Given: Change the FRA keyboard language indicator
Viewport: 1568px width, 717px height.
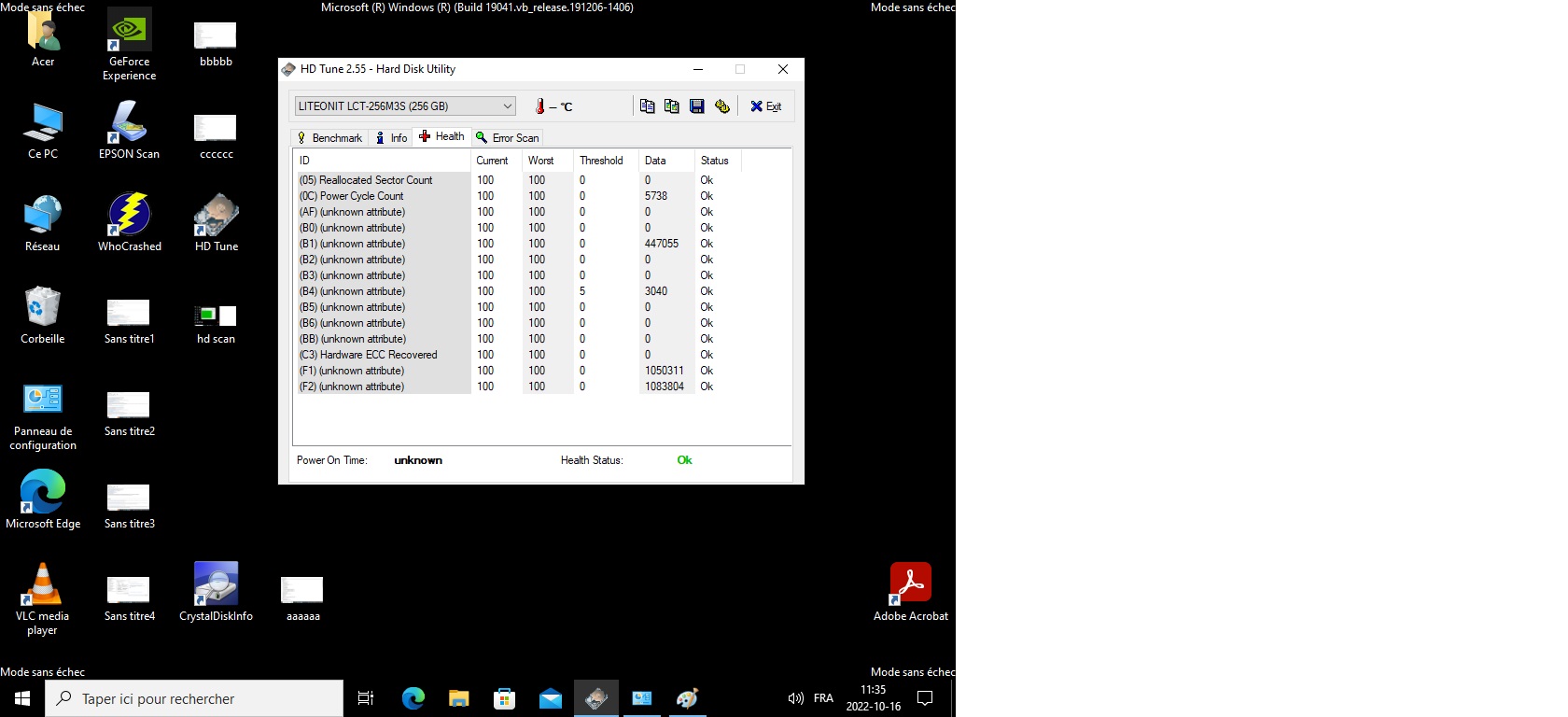Looking at the screenshot, I should (823, 698).
